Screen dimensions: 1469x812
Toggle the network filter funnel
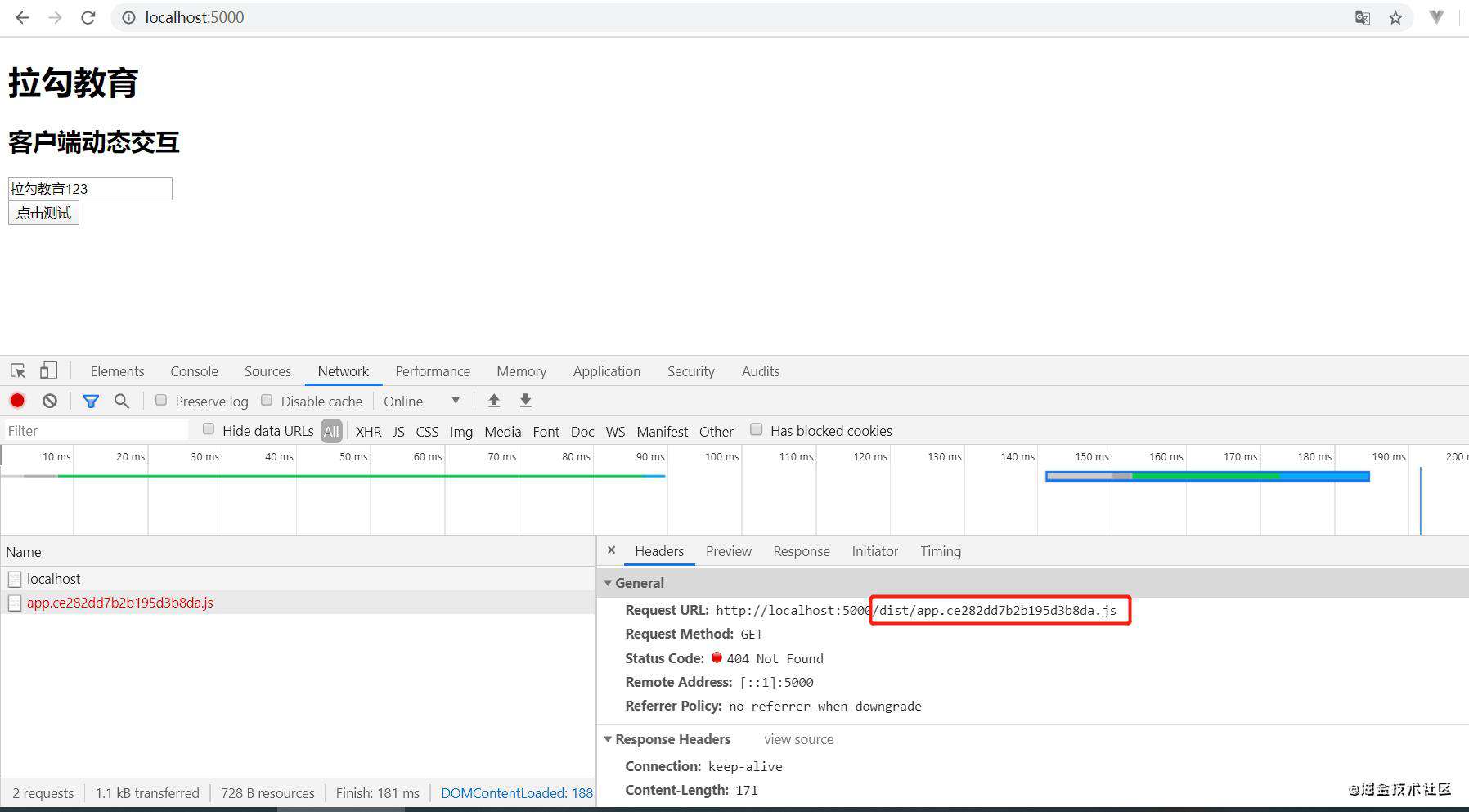pyautogui.click(x=91, y=401)
